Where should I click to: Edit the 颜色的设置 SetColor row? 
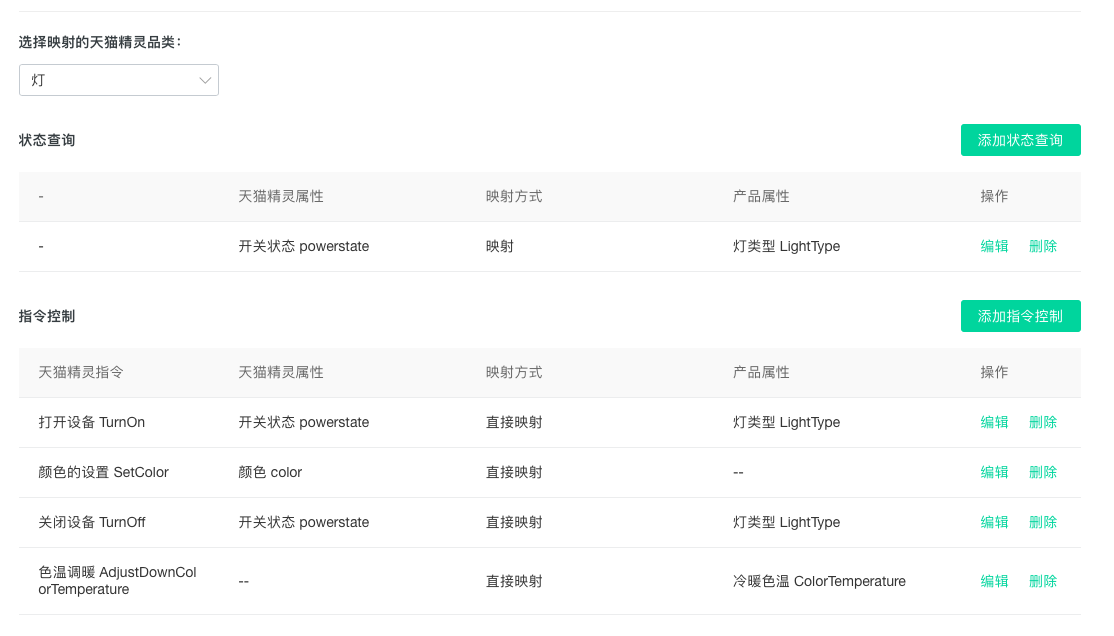coord(994,473)
